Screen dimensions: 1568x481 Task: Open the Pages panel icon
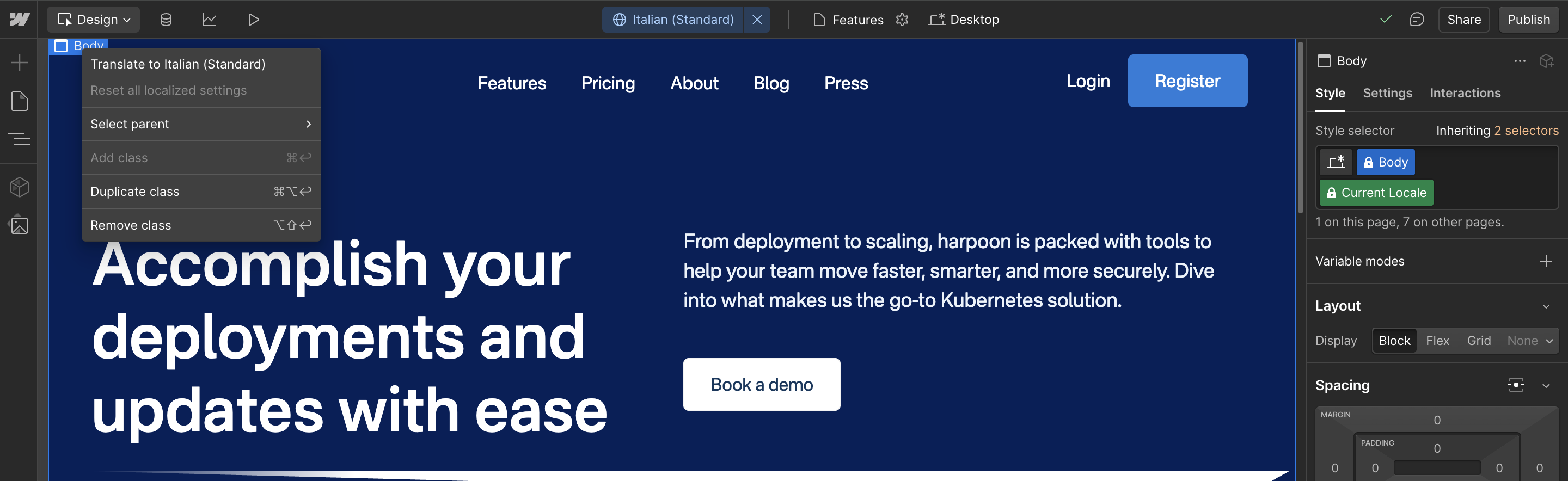(x=20, y=101)
